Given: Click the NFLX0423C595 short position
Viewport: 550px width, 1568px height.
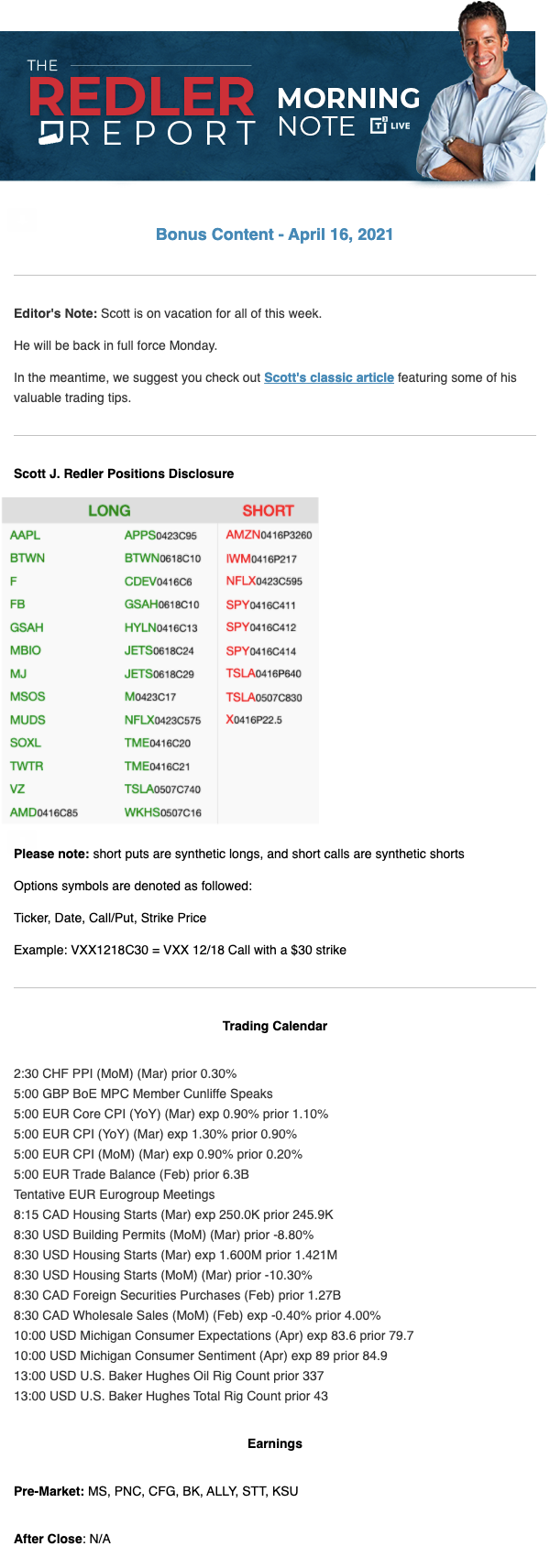Looking at the screenshot, I should click(x=264, y=581).
